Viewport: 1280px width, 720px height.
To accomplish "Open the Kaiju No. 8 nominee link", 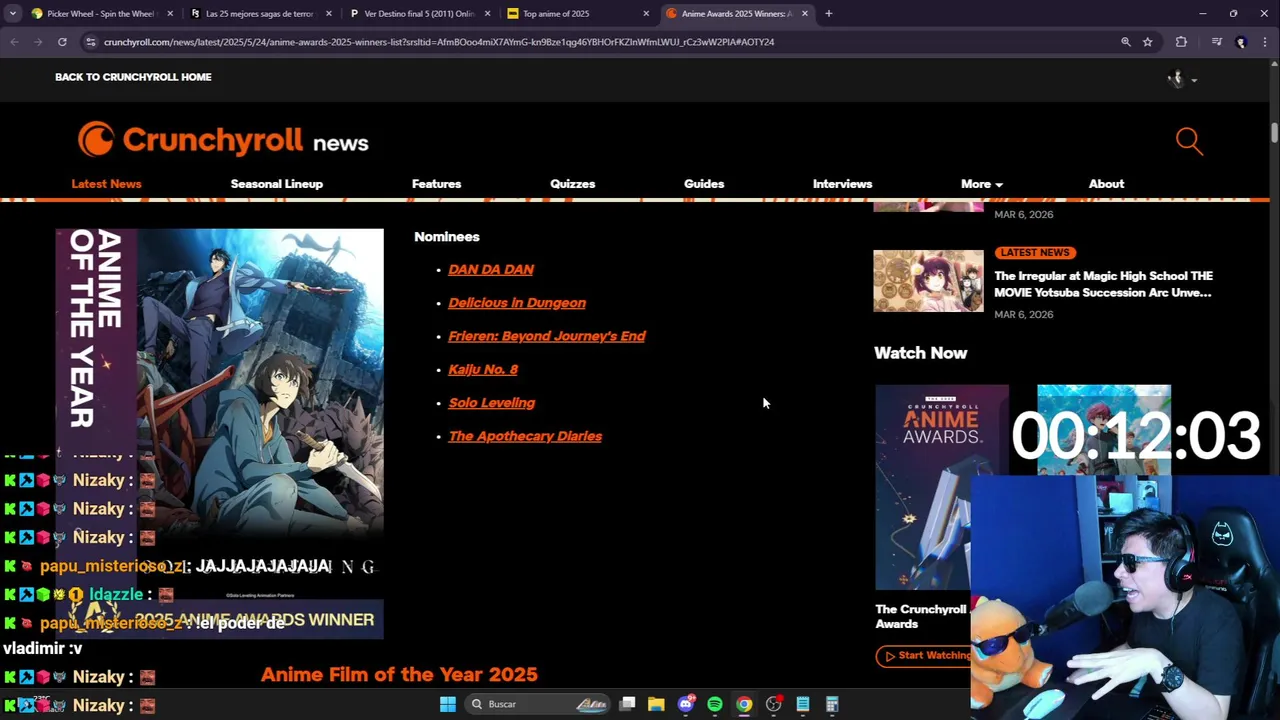I will point(483,369).
